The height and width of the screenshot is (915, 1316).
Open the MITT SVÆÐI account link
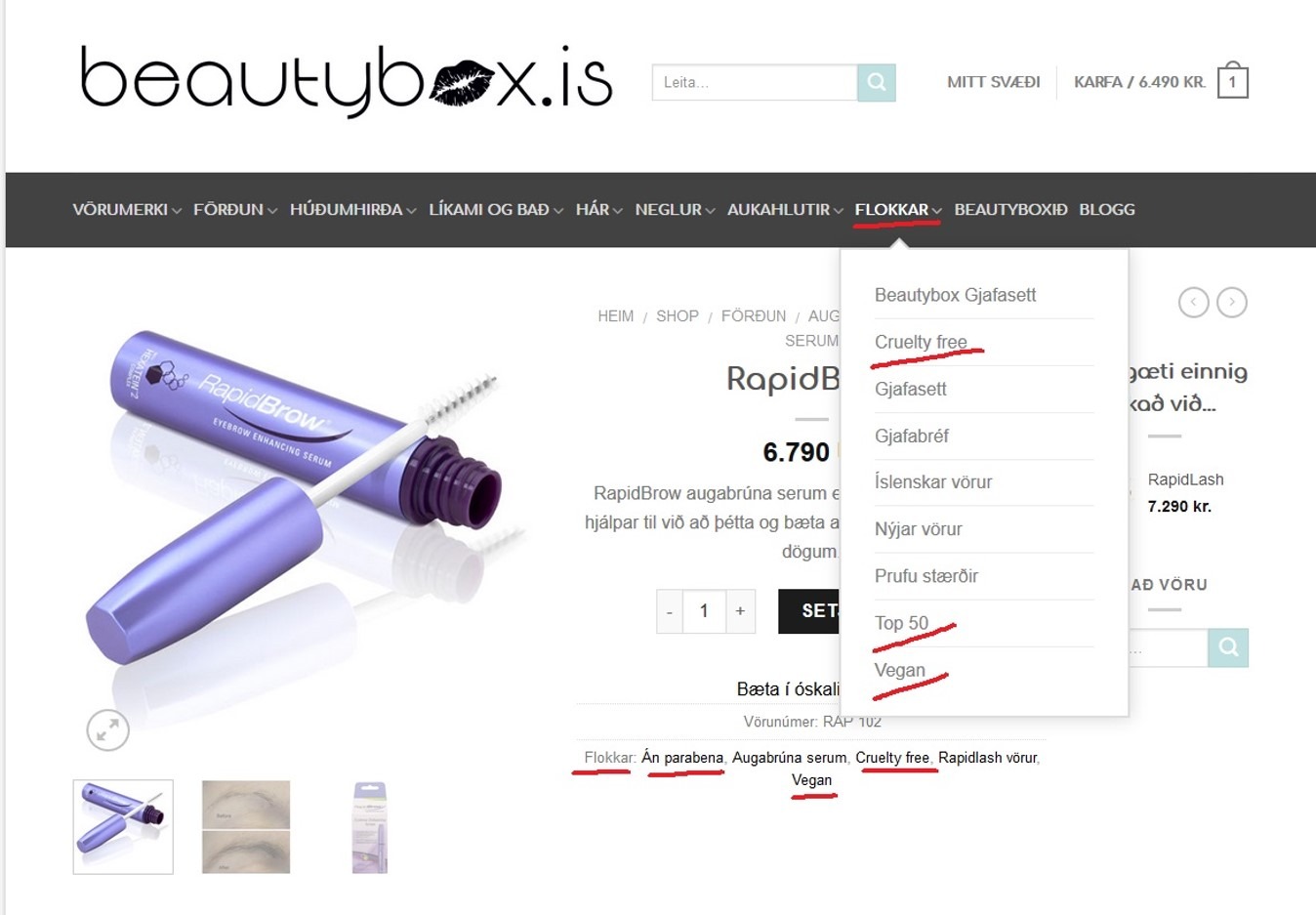point(993,82)
